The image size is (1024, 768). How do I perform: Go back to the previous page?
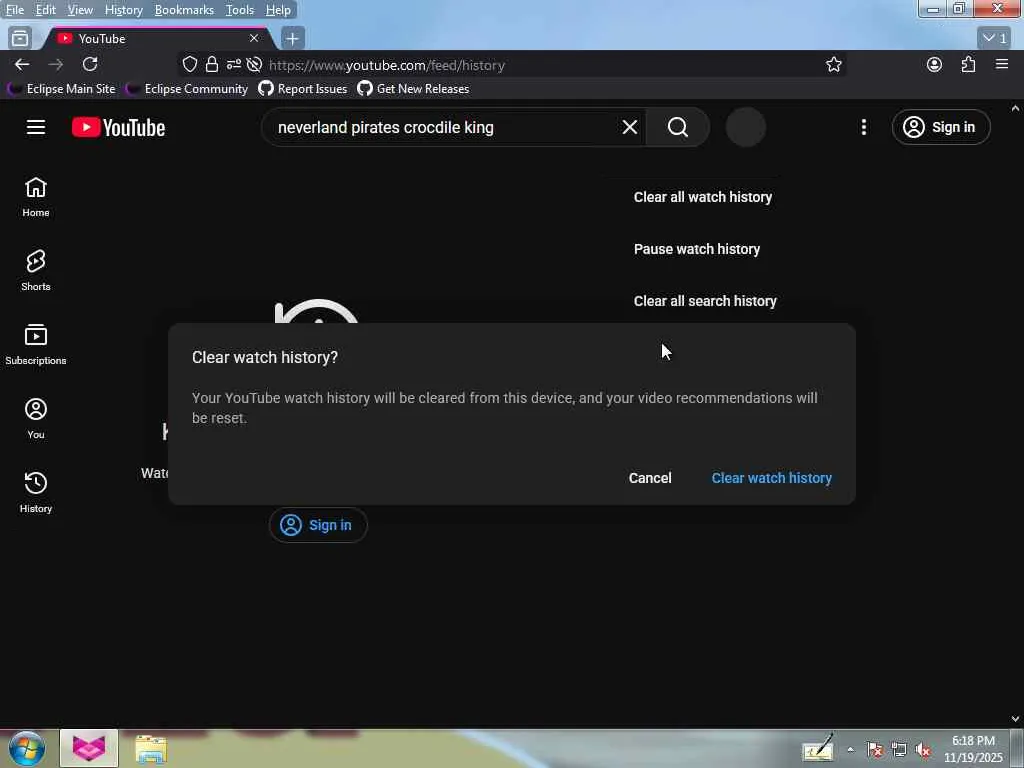click(x=22, y=65)
